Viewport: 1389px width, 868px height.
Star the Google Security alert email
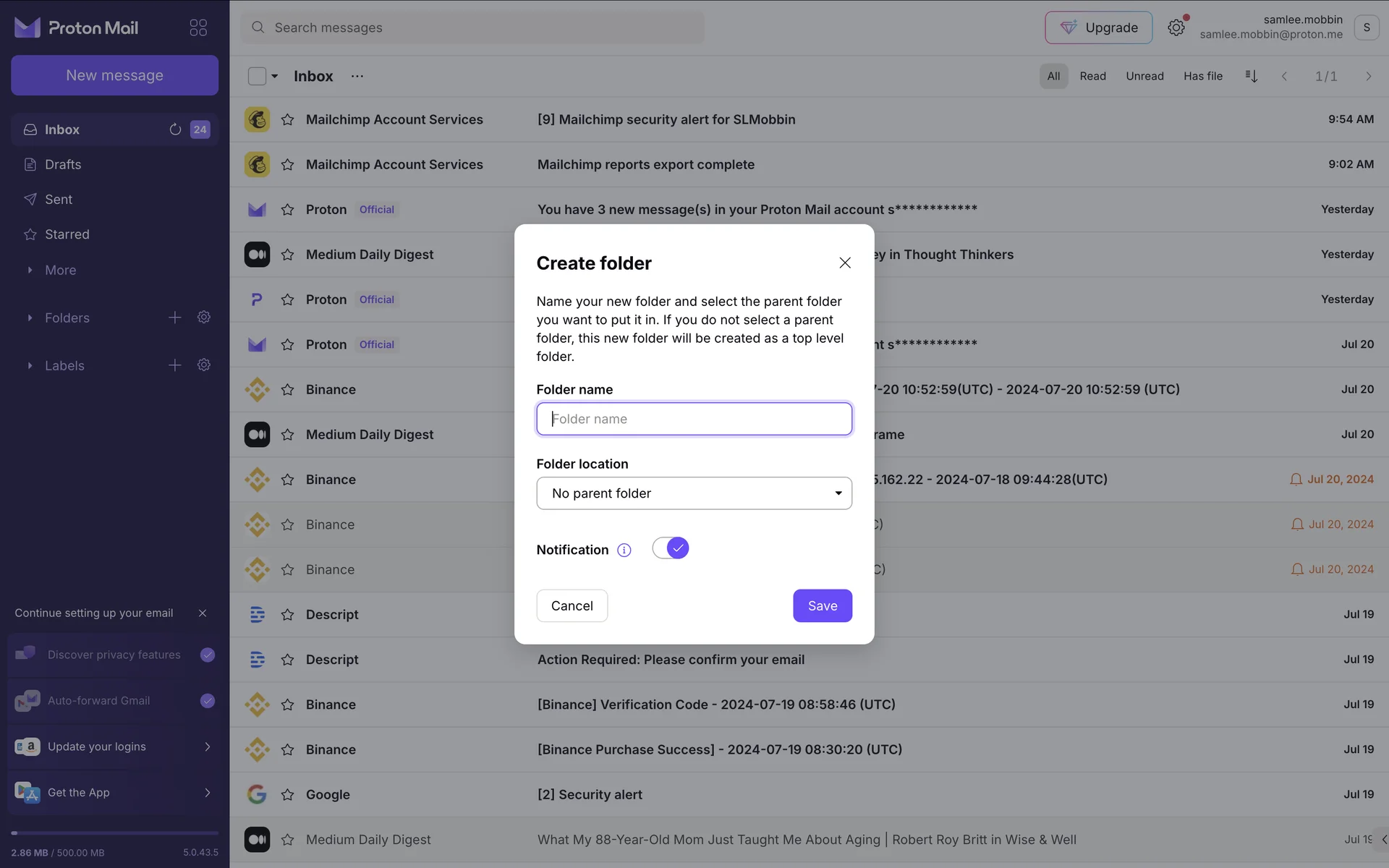[x=287, y=794]
